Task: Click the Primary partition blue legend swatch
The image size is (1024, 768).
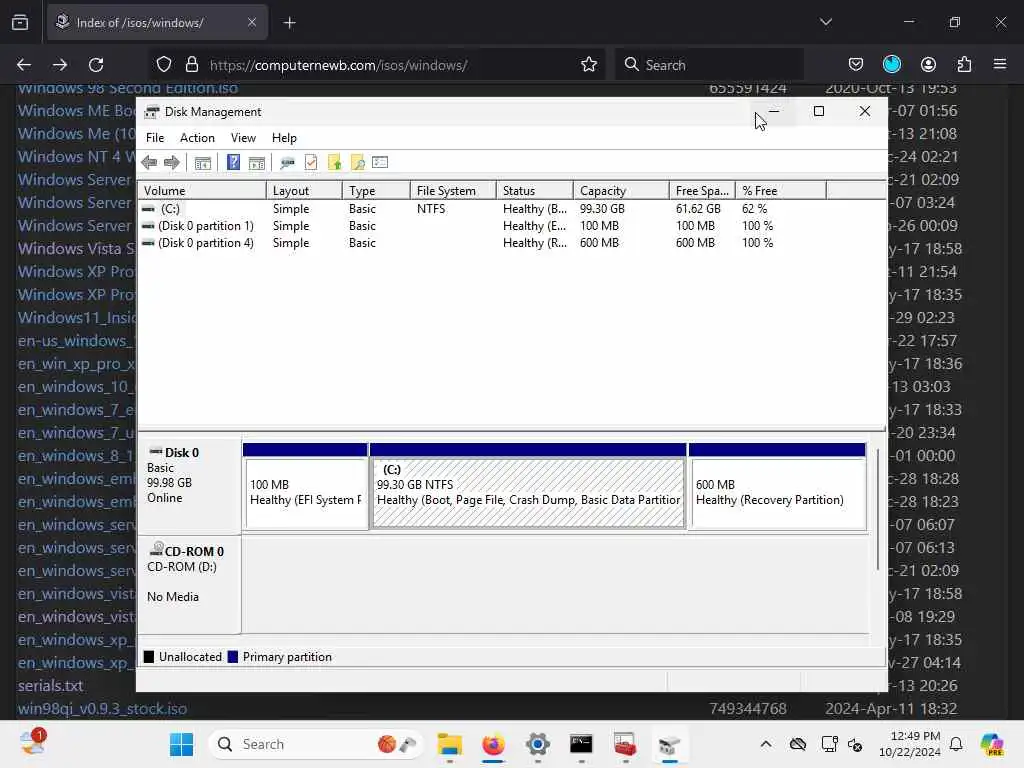Action: click(232, 657)
